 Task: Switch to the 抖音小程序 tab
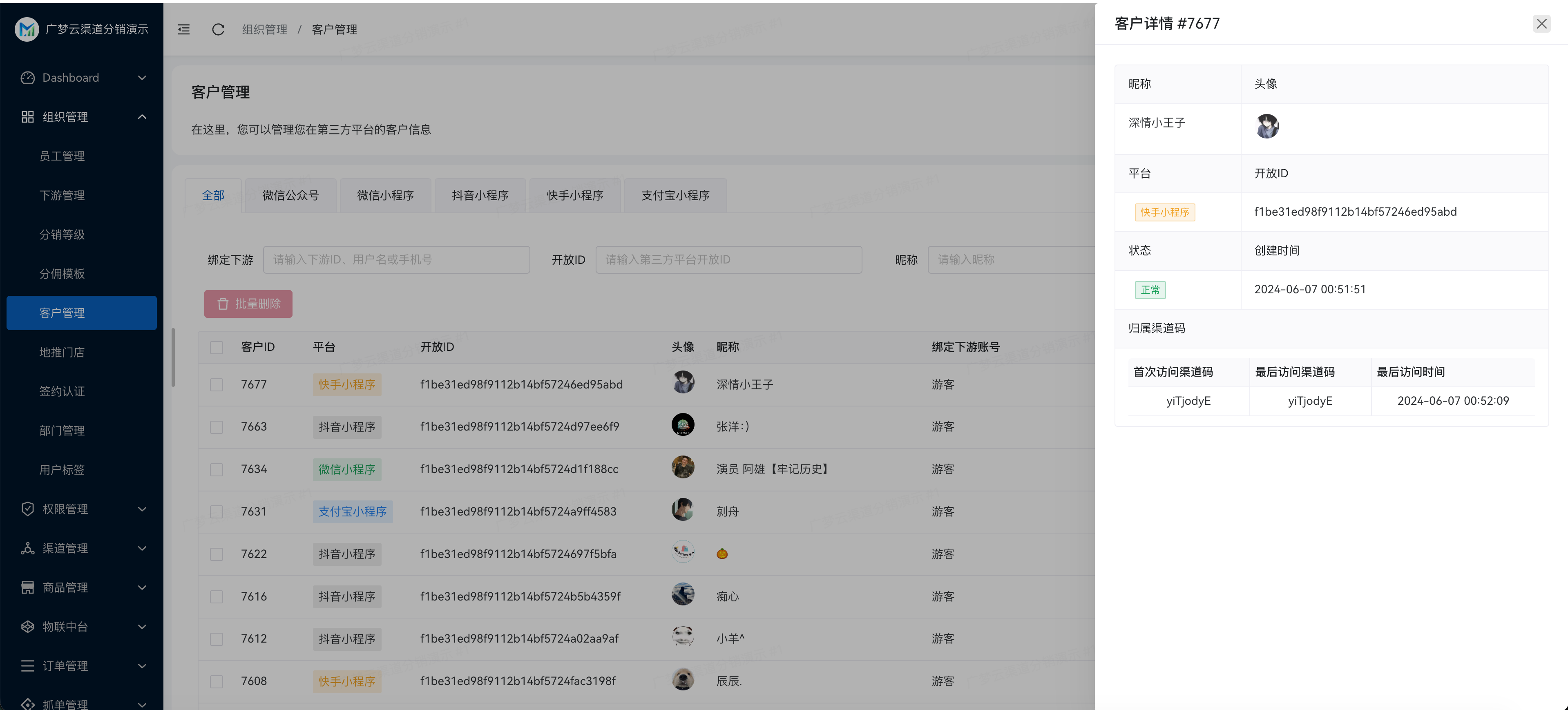[x=480, y=195]
